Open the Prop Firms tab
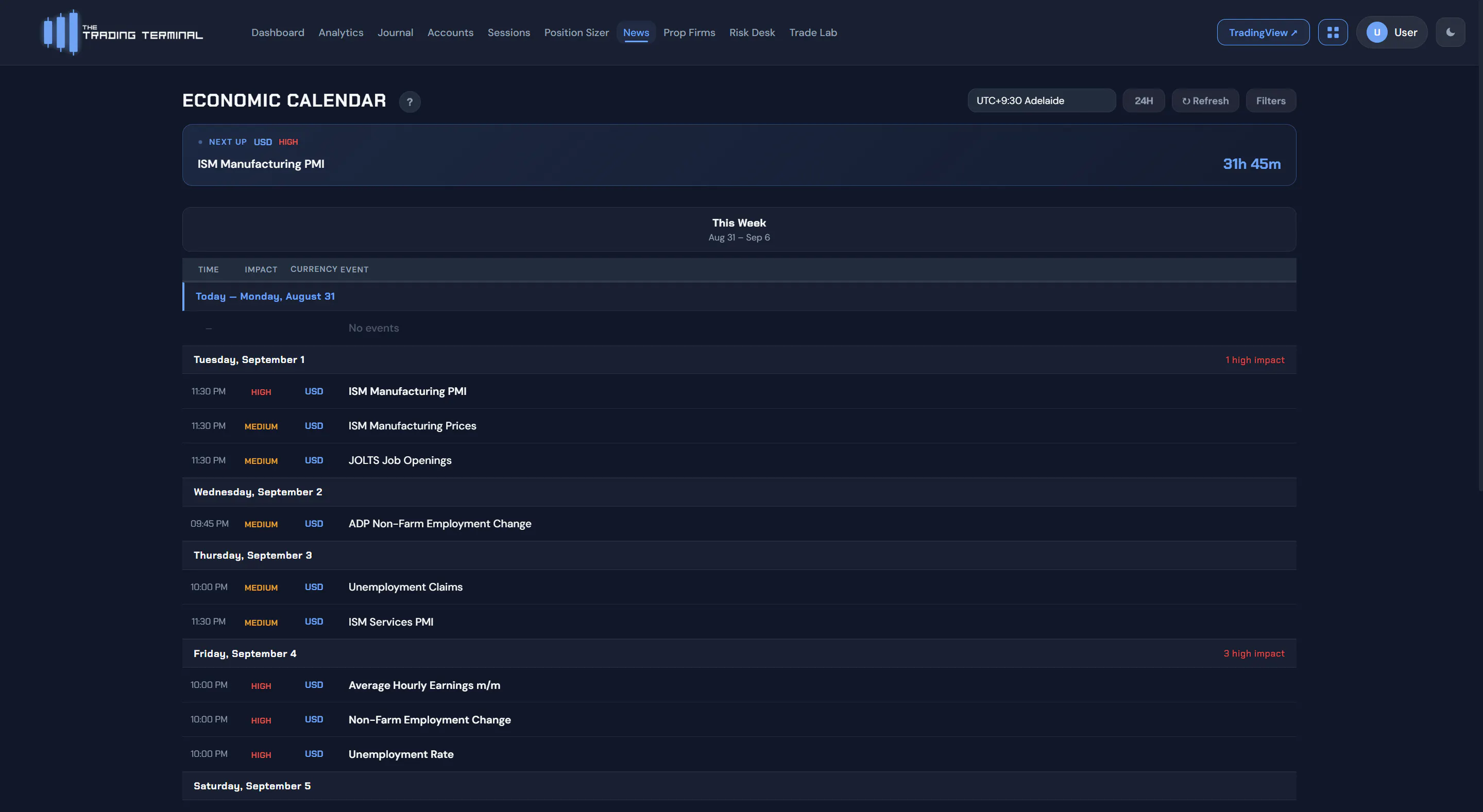 689,32
